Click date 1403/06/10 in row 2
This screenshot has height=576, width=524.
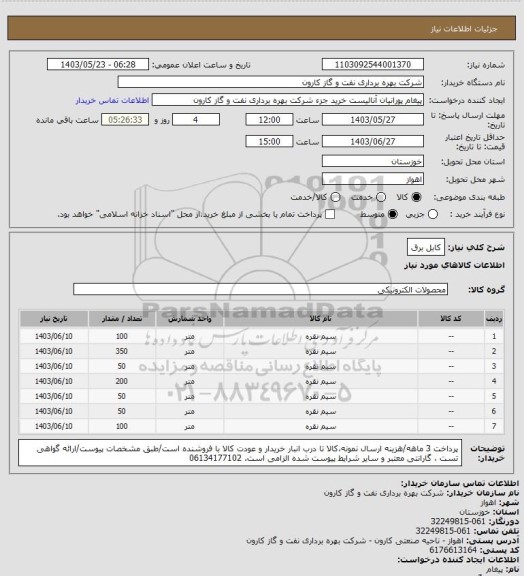(x=54, y=351)
